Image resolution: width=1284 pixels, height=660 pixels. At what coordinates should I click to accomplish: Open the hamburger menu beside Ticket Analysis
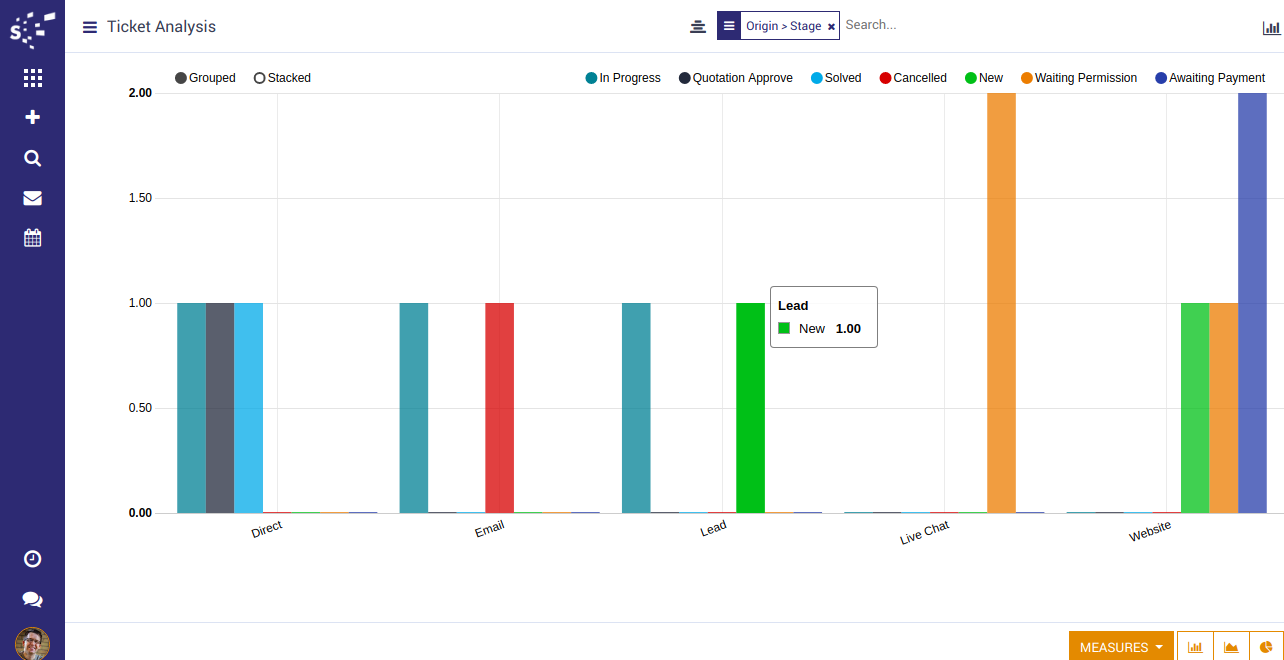89,27
